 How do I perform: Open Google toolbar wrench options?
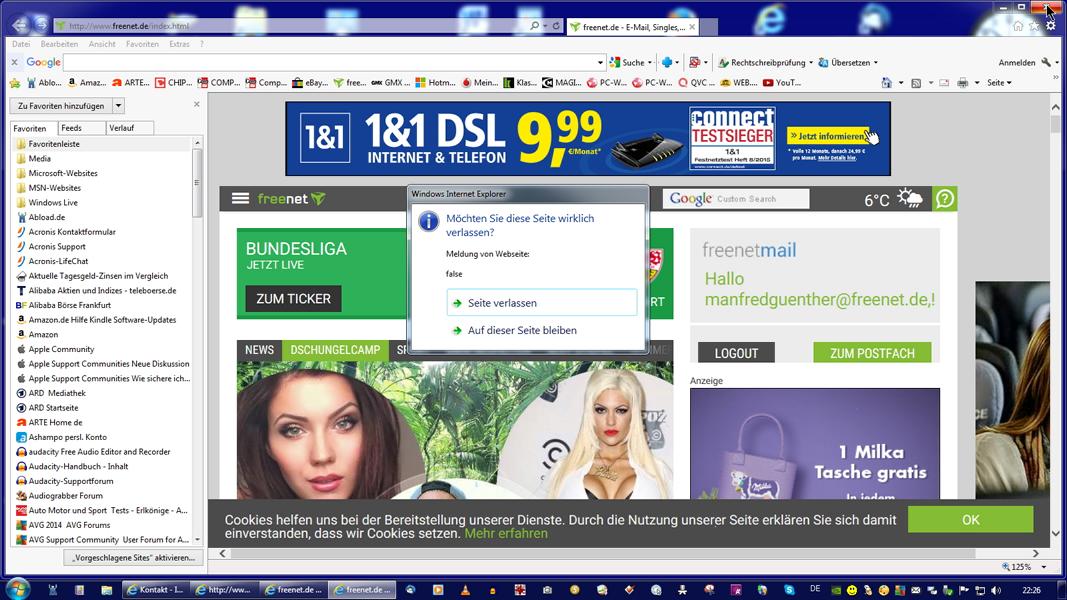[1047, 62]
